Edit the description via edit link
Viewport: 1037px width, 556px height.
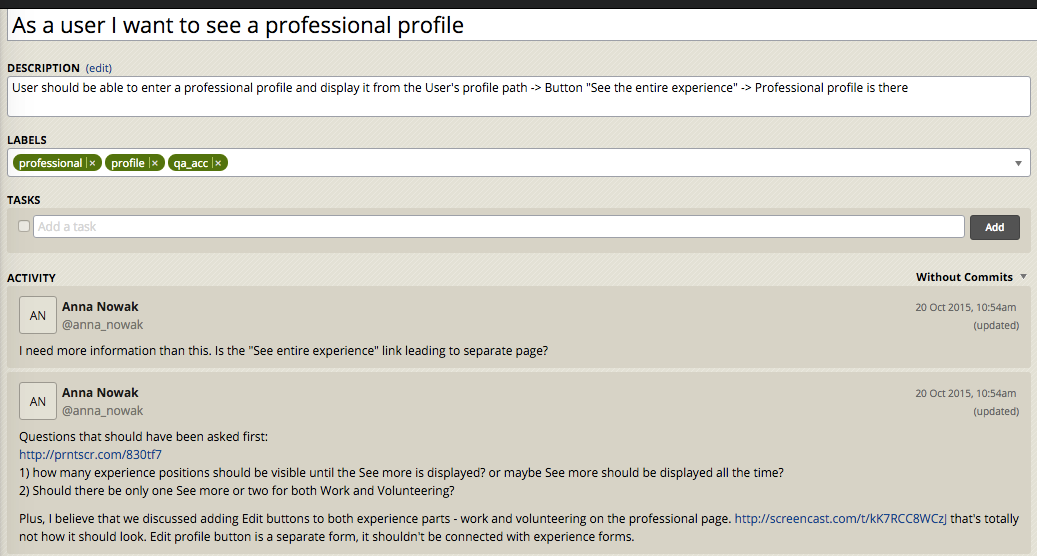point(99,68)
